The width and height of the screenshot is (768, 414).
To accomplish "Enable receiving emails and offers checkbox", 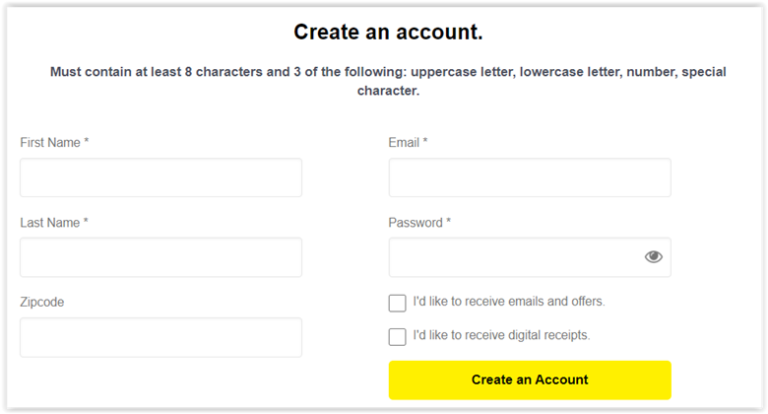I will 397,302.
